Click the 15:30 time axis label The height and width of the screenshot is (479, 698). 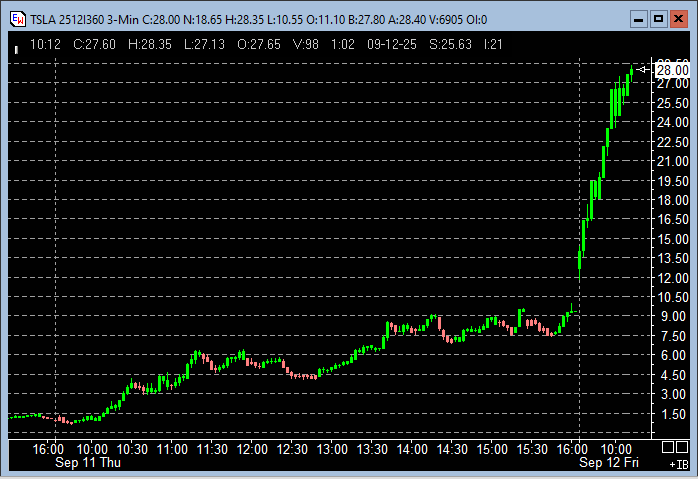(x=532, y=449)
